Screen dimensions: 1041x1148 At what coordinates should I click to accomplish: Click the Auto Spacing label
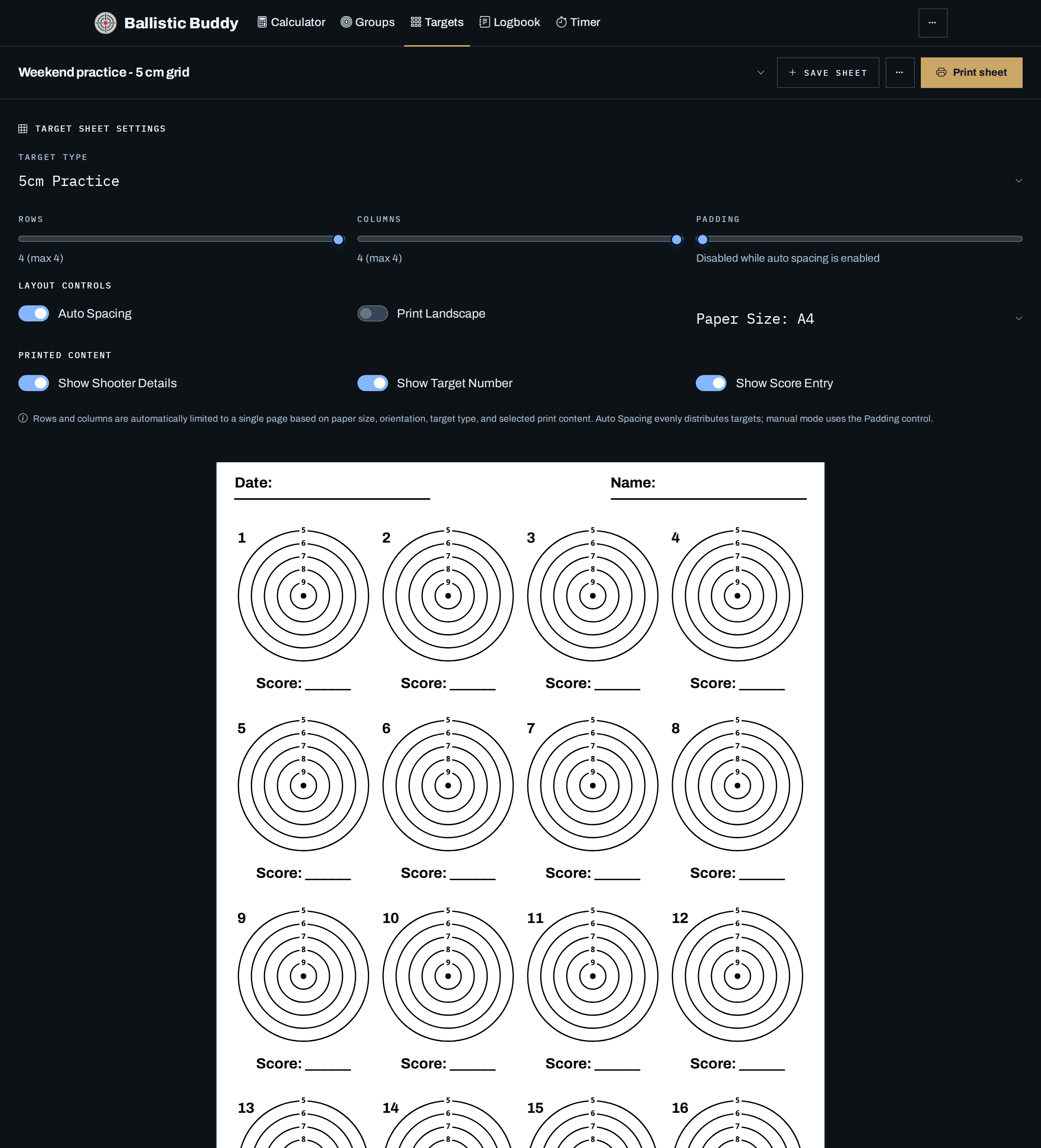point(95,314)
